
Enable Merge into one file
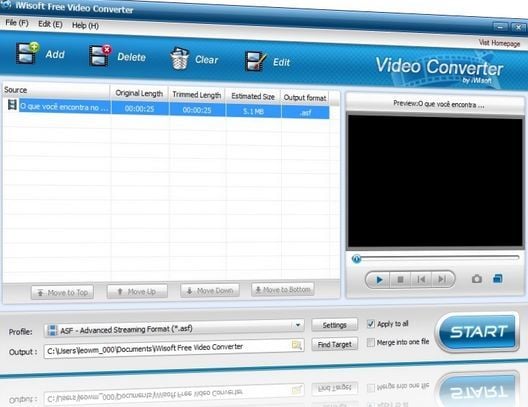coord(370,342)
